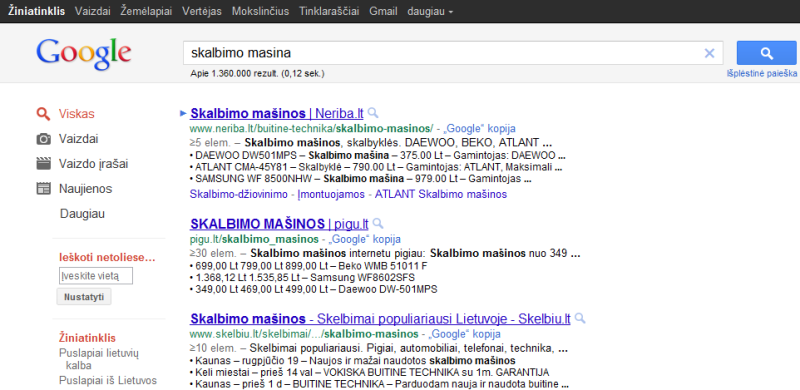Open the ATLANT Skalbimo mašinos sitelink

441,194
